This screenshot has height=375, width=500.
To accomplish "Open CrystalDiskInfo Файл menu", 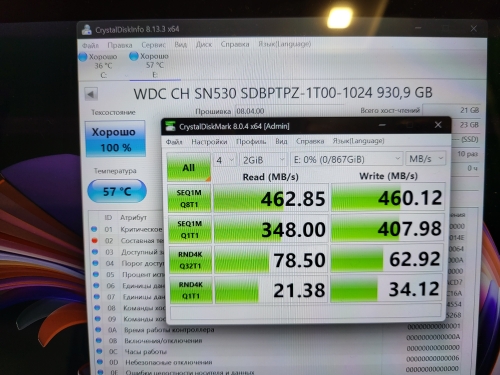I will click(90, 45).
